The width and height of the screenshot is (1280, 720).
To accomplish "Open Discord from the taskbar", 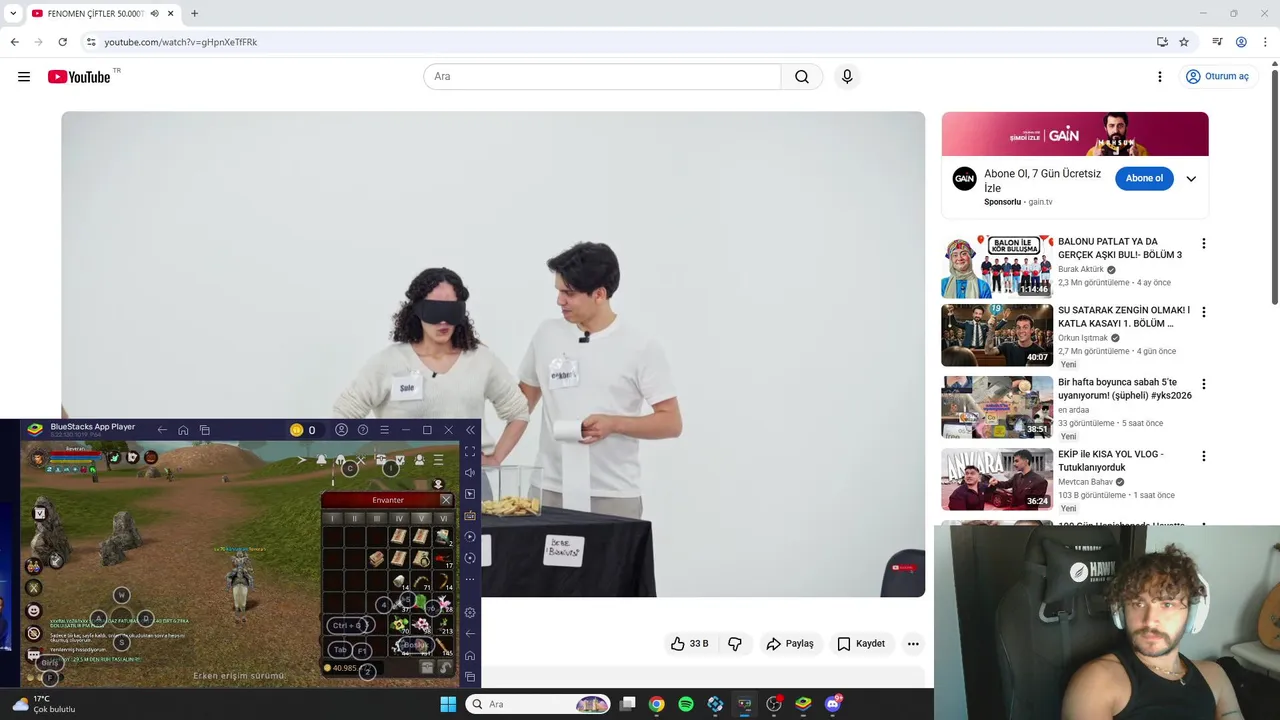I will [833, 704].
